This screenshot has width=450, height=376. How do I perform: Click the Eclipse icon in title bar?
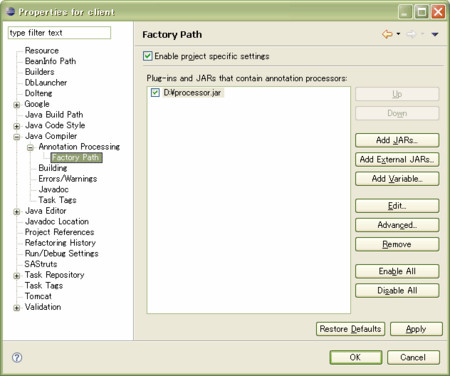[11, 11]
